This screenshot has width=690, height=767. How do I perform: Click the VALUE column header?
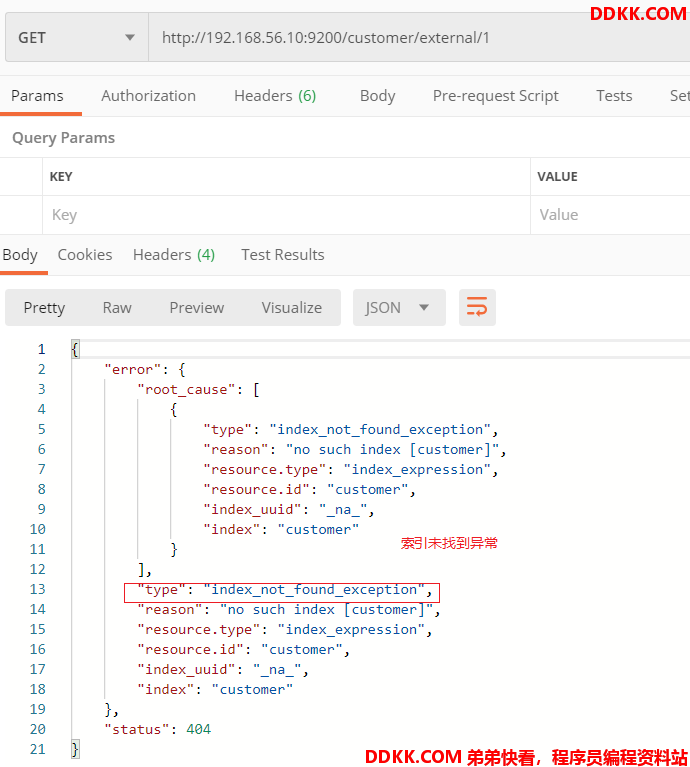point(557,177)
